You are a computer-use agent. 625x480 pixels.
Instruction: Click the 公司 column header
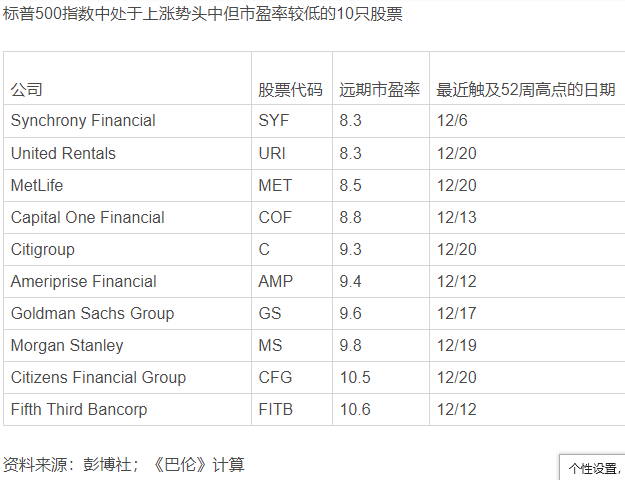point(27,90)
